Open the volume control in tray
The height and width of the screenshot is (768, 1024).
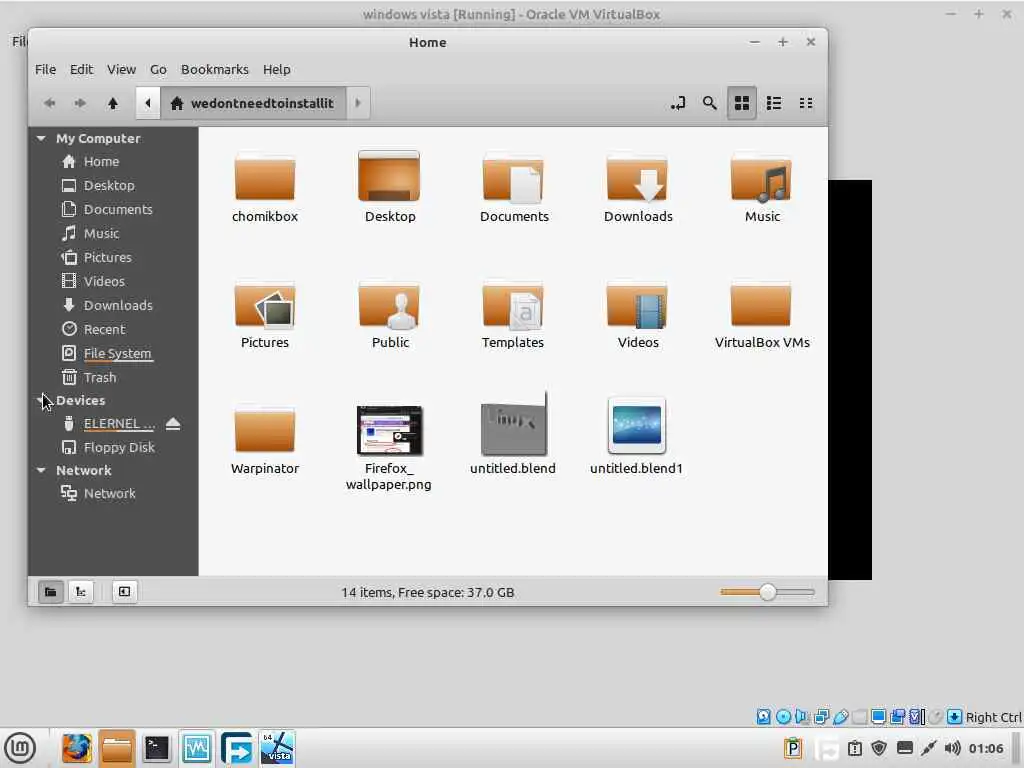[953, 748]
